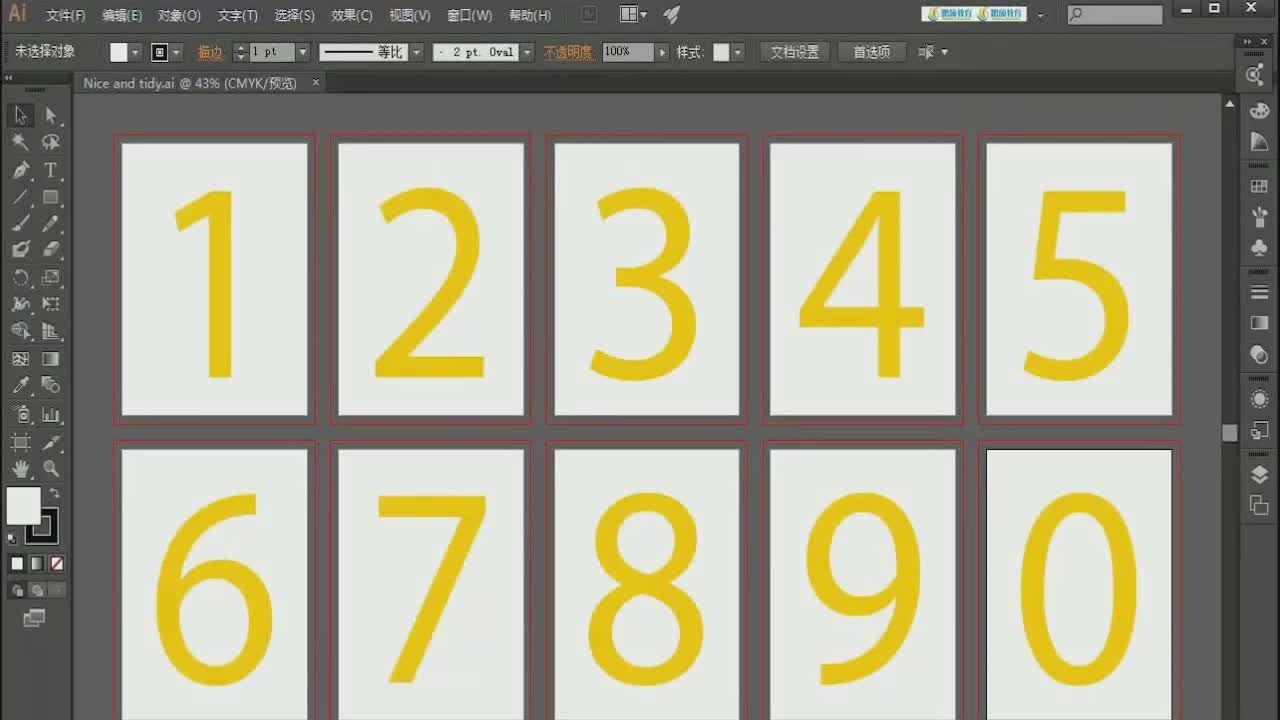The height and width of the screenshot is (720, 1280).
Task: Open the Appearance panel
Action: tap(1259, 399)
